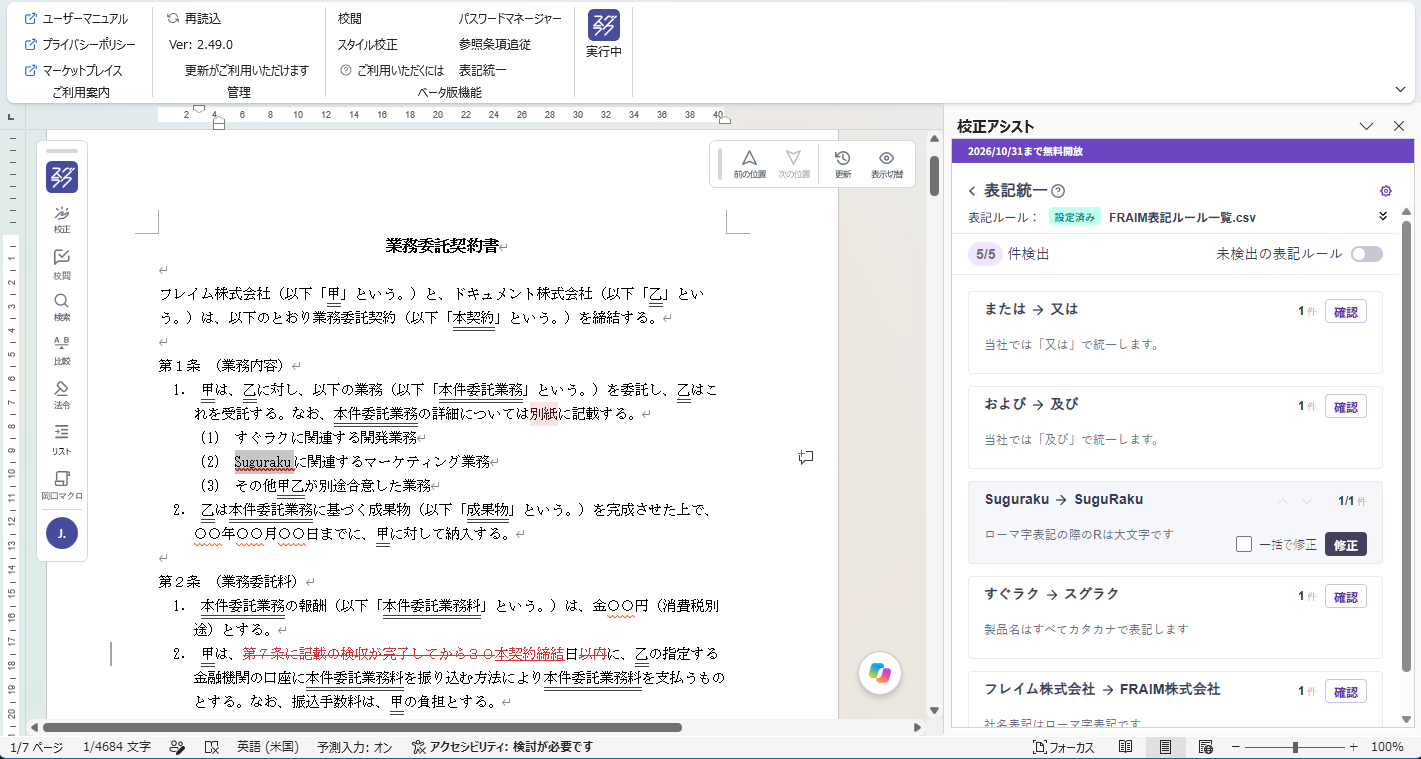Screen dimensions: 1421x759
Task: Collapse the 校正アシスト pane using its chevron
Action: [1367, 126]
